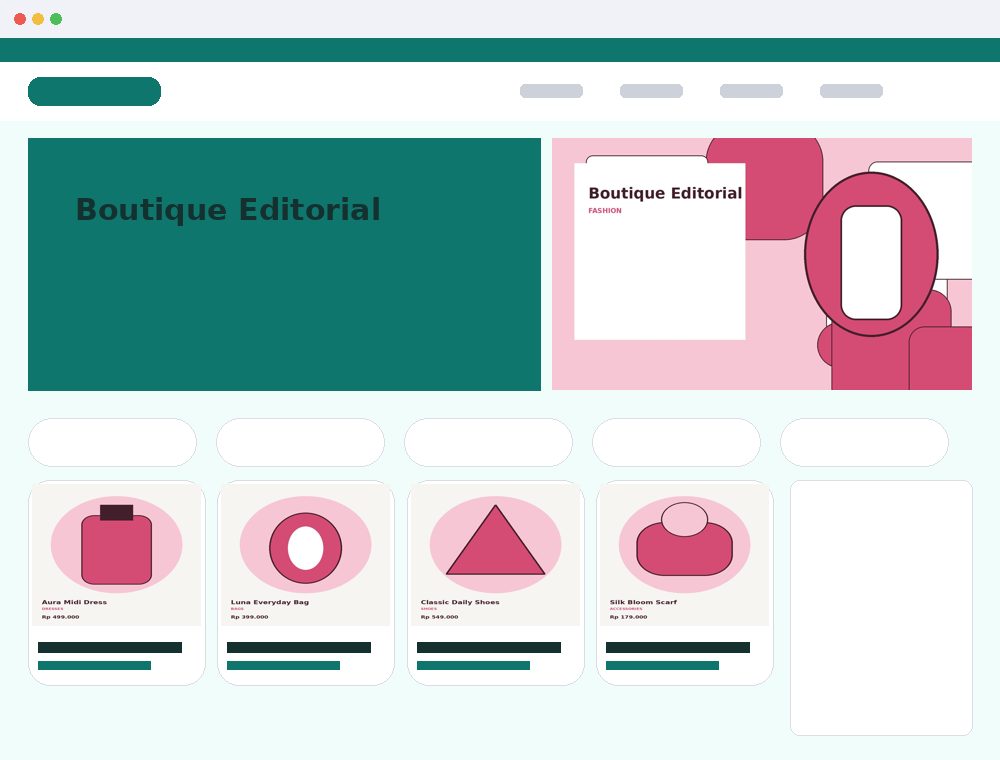Select the Classic Daily Shoes triangle icon
This screenshot has width=1000, height=760.
pos(496,541)
